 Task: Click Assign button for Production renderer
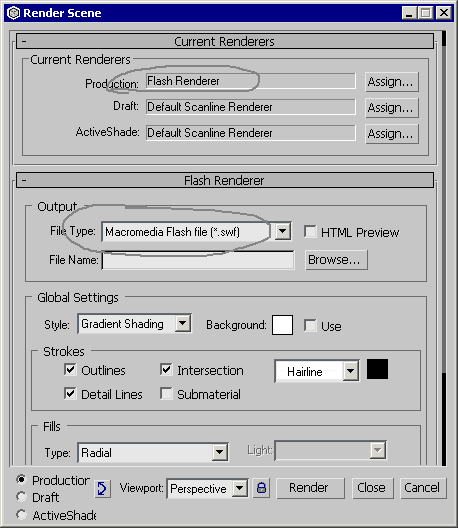pyautogui.click(x=392, y=82)
